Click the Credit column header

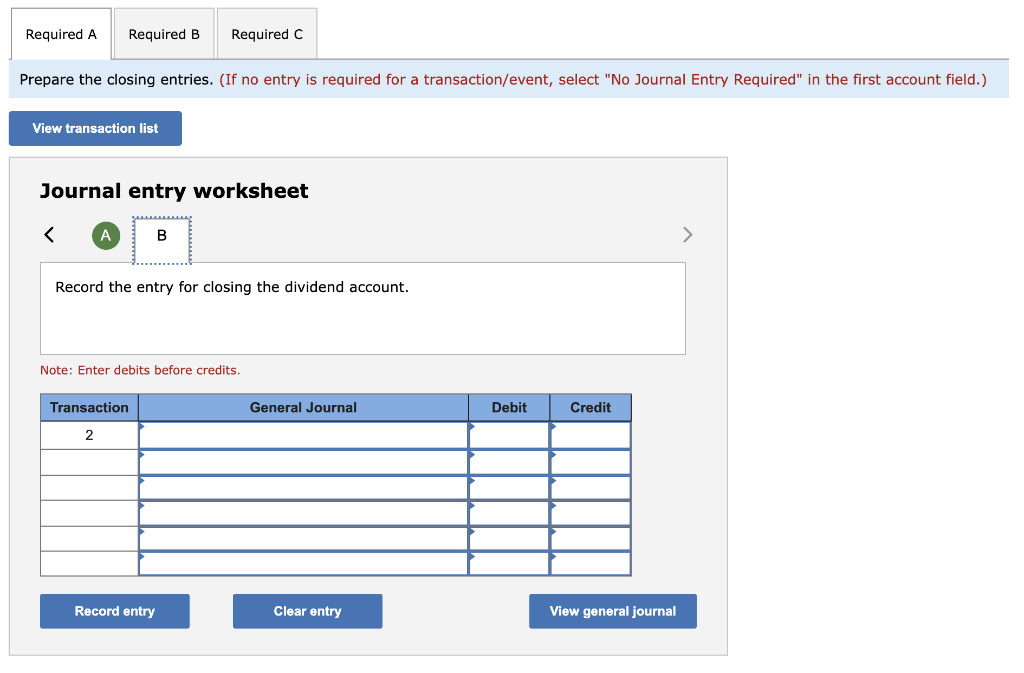[590, 407]
